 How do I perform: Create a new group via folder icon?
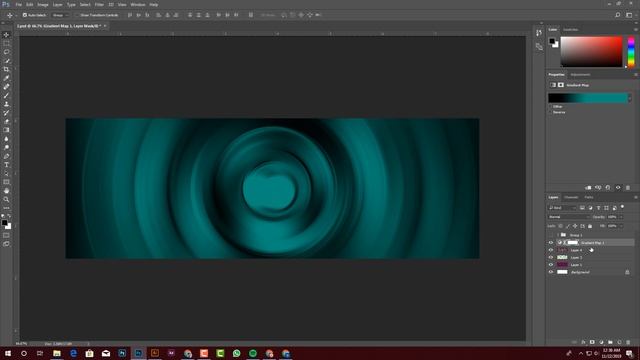point(610,342)
